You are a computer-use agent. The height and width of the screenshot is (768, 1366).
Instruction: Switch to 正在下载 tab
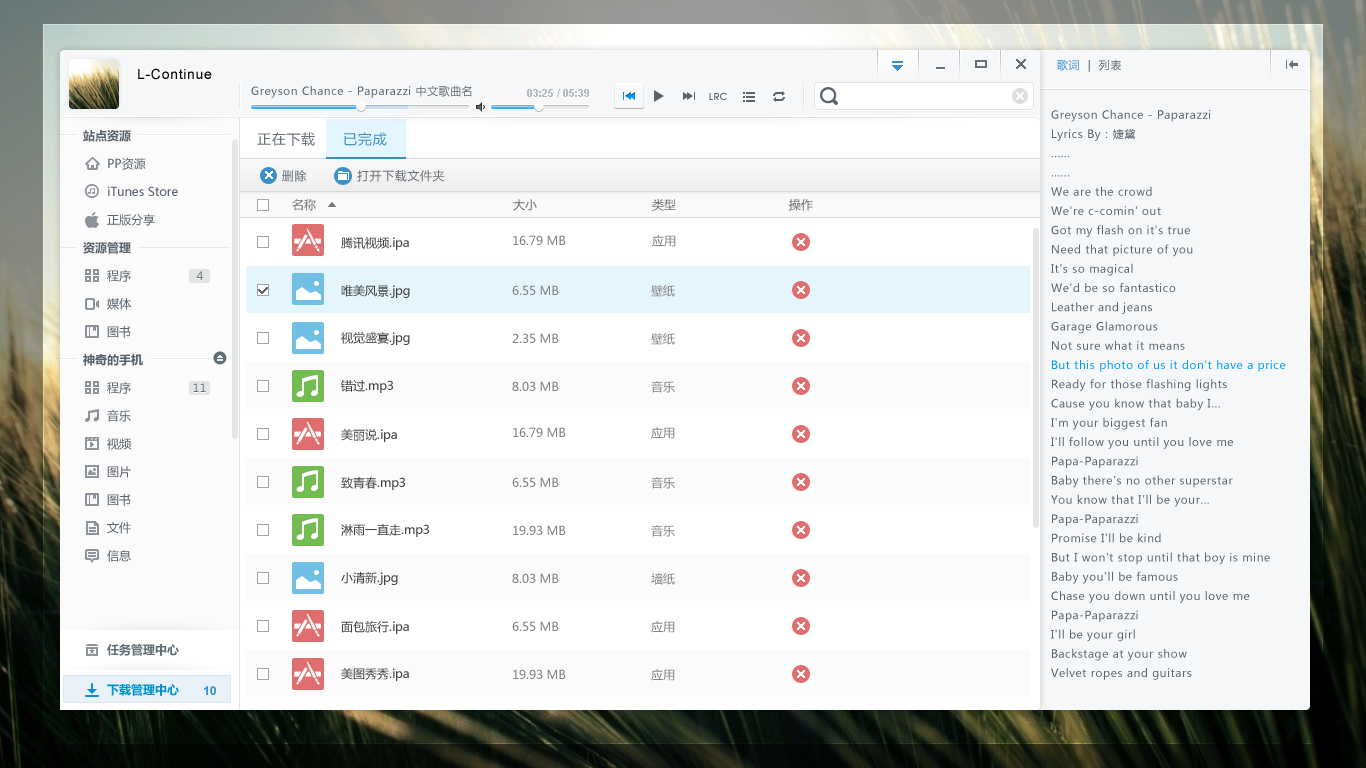pyautogui.click(x=286, y=139)
